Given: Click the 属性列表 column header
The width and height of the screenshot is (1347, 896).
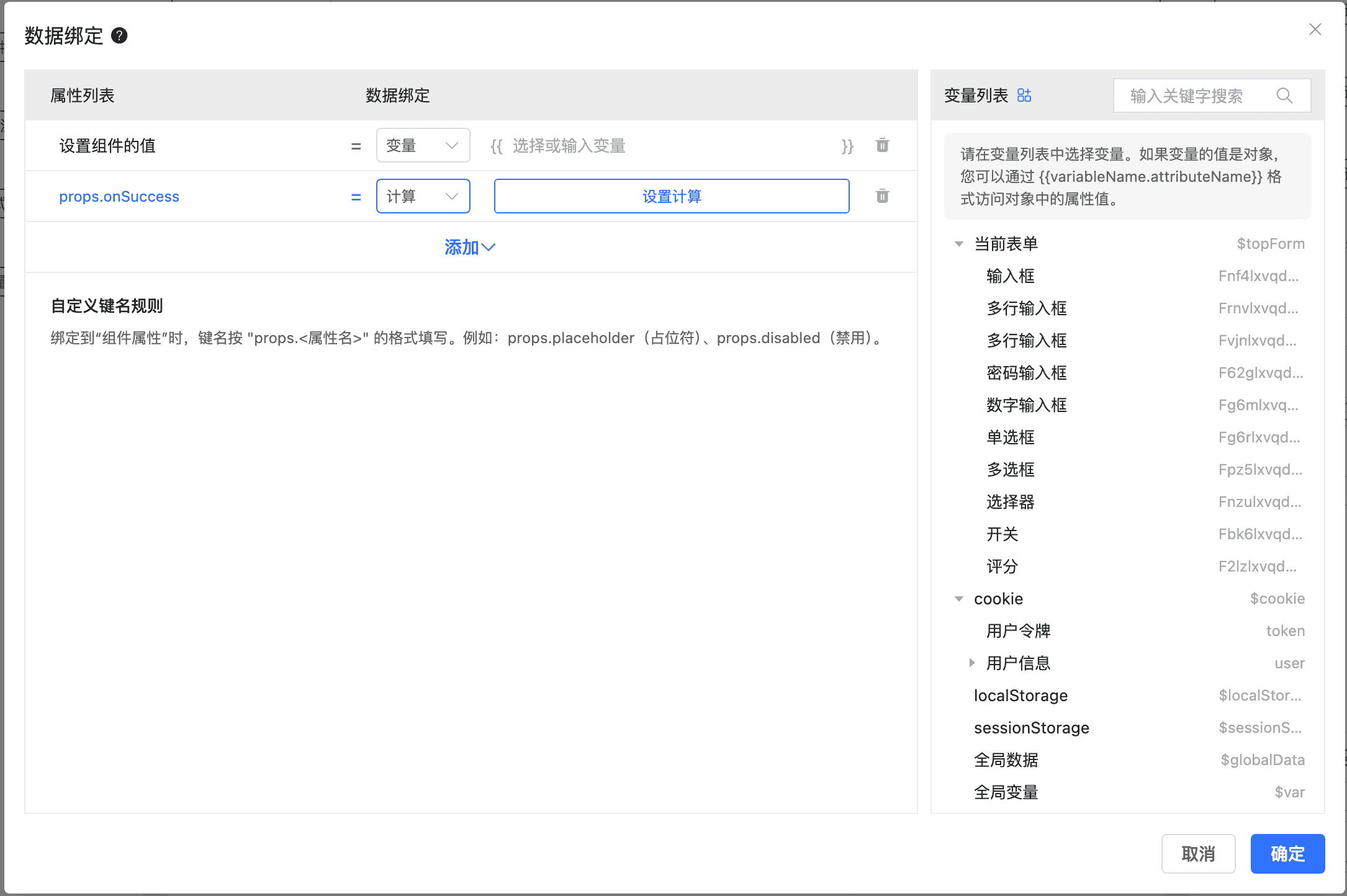Looking at the screenshot, I should pyautogui.click(x=83, y=96).
